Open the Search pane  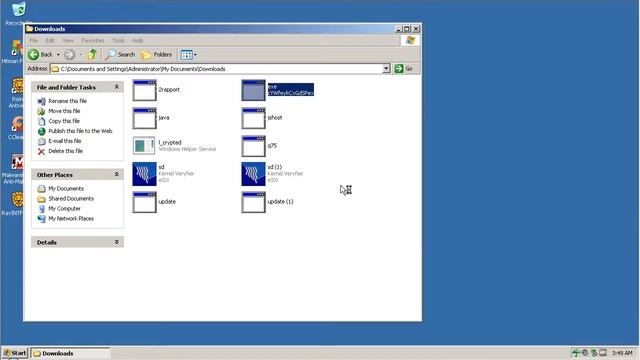point(120,54)
